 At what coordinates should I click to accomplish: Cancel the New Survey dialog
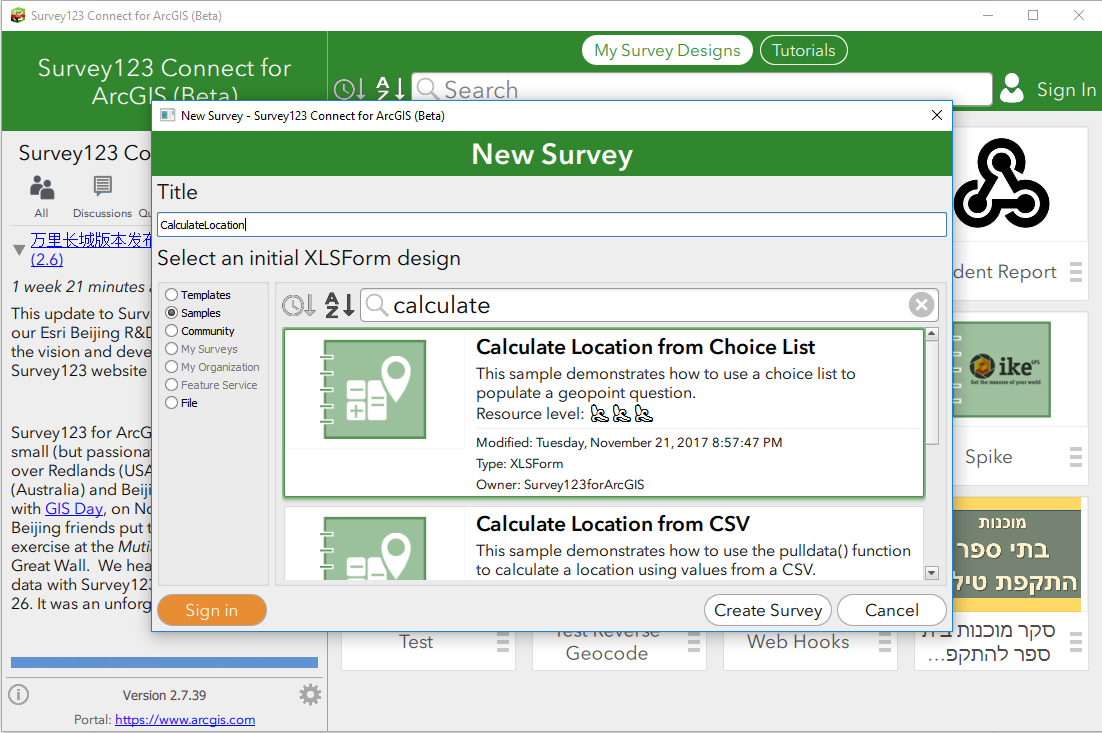click(891, 610)
